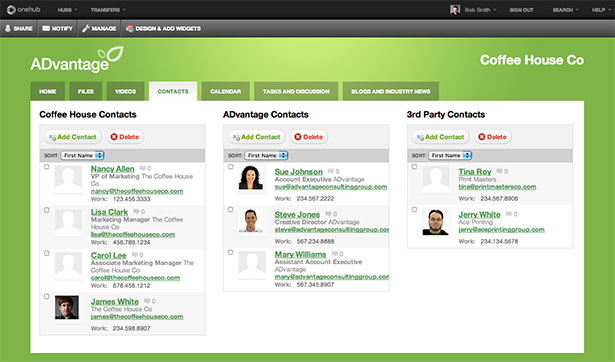Check the Jerry White checkbox

(414, 209)
